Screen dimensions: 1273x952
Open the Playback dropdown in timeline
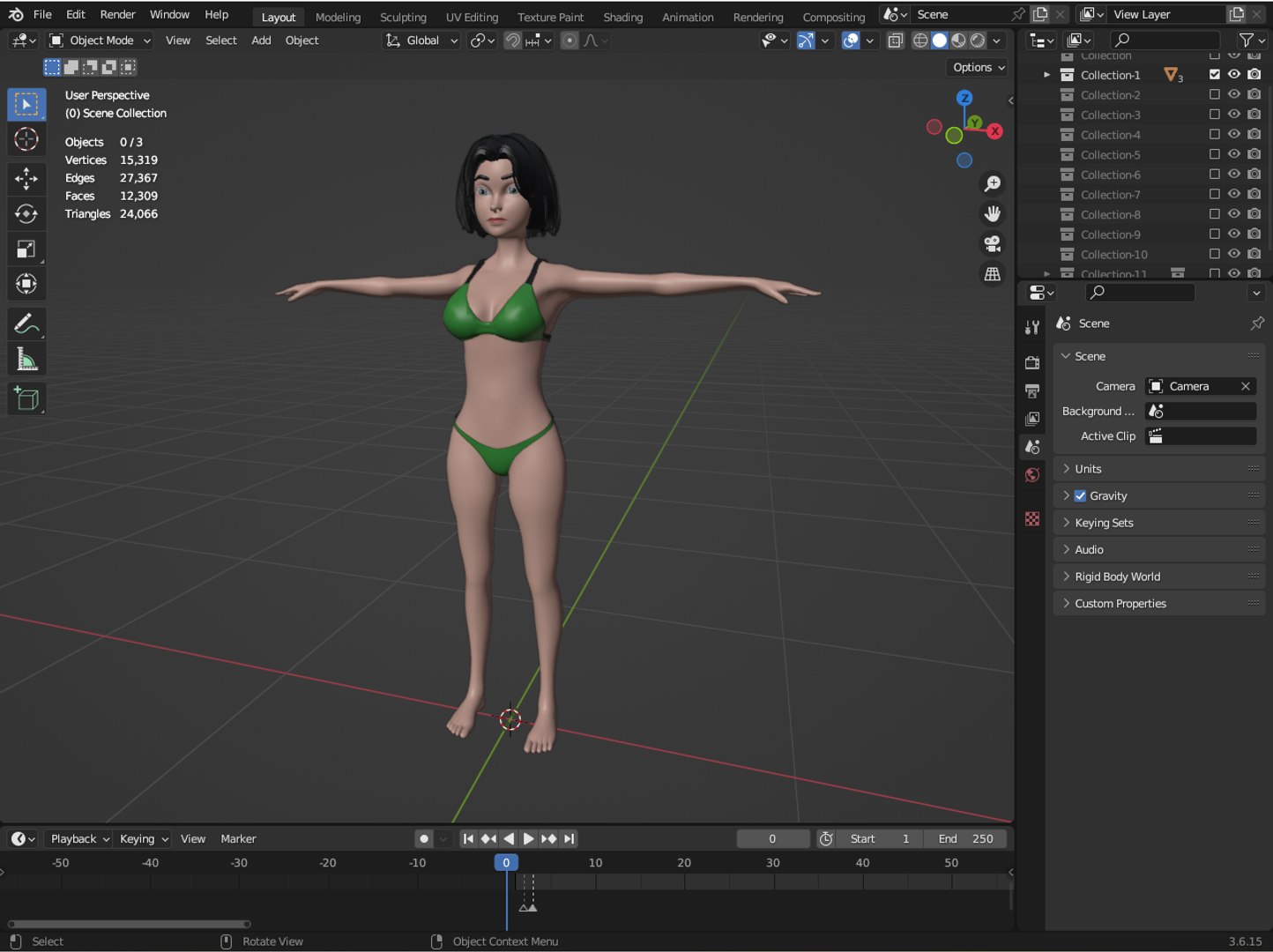coord(79,839)
